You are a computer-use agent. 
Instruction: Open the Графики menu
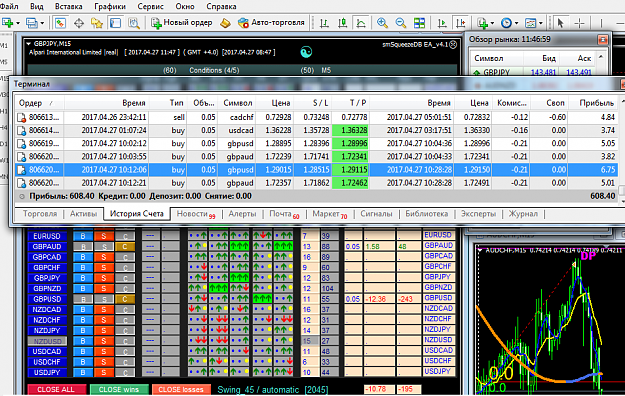coord(110,6)
